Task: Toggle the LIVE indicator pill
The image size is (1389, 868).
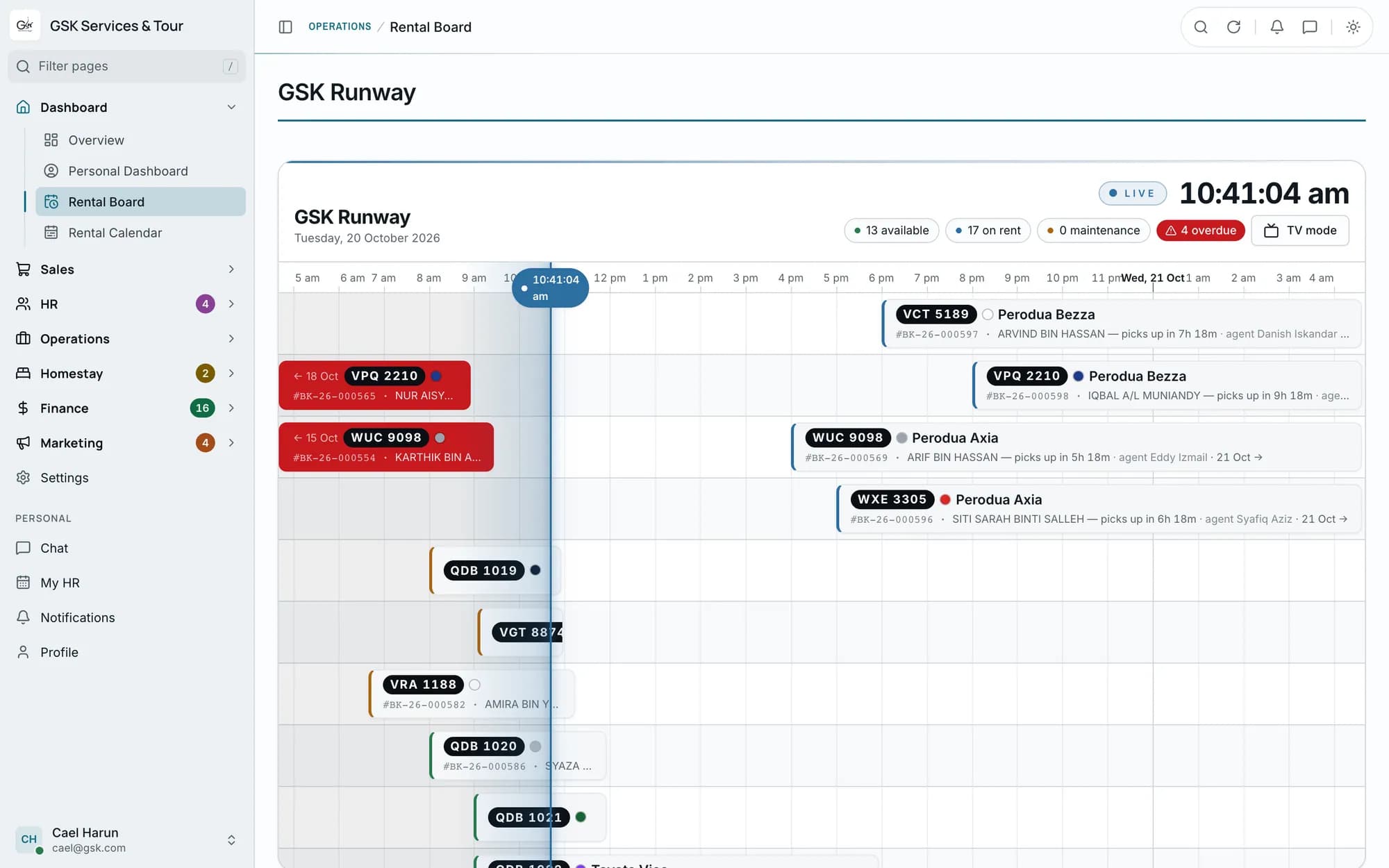Action: (1132, 193)
